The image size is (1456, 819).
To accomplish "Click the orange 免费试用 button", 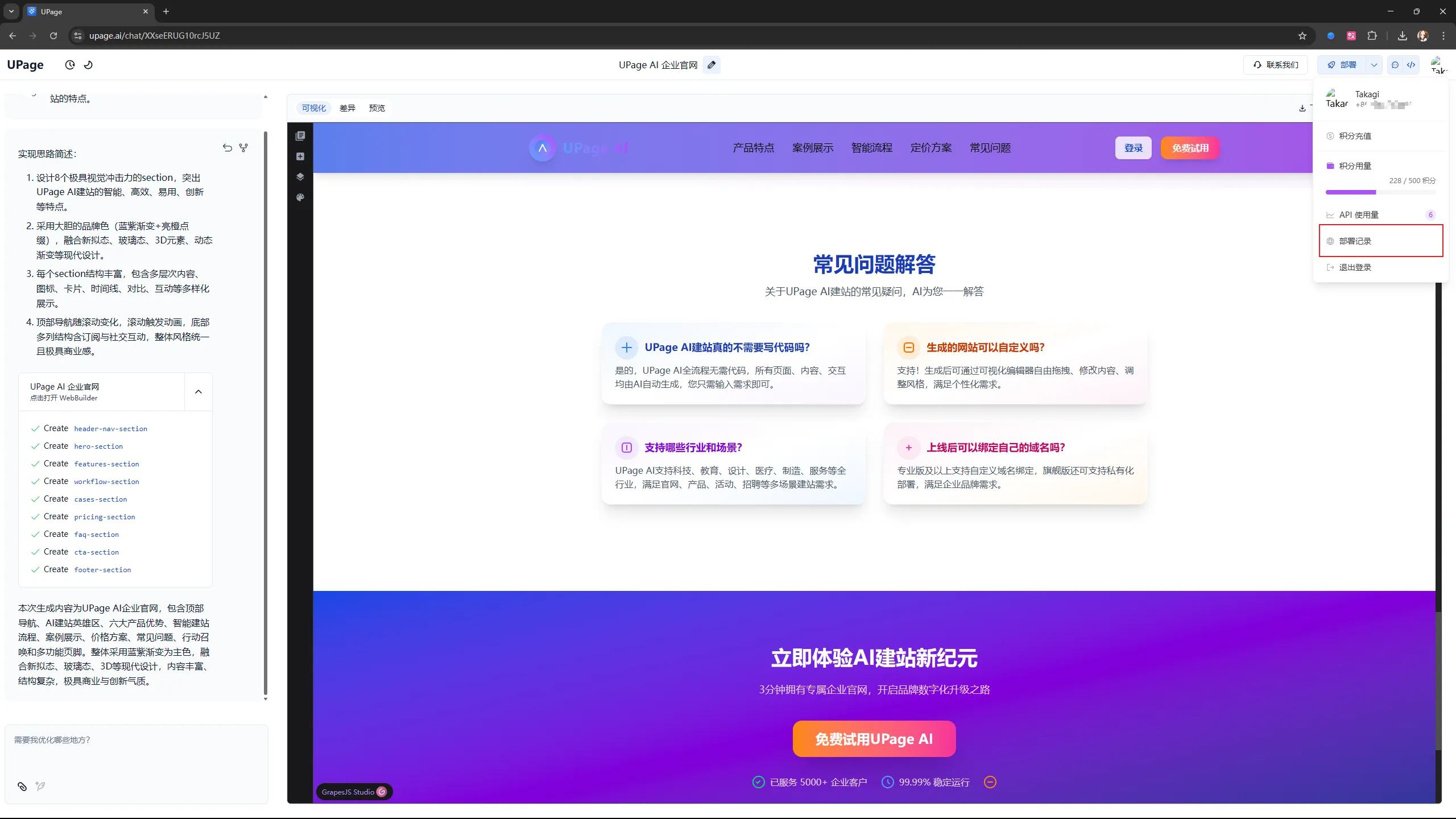I will (1190, 148).
